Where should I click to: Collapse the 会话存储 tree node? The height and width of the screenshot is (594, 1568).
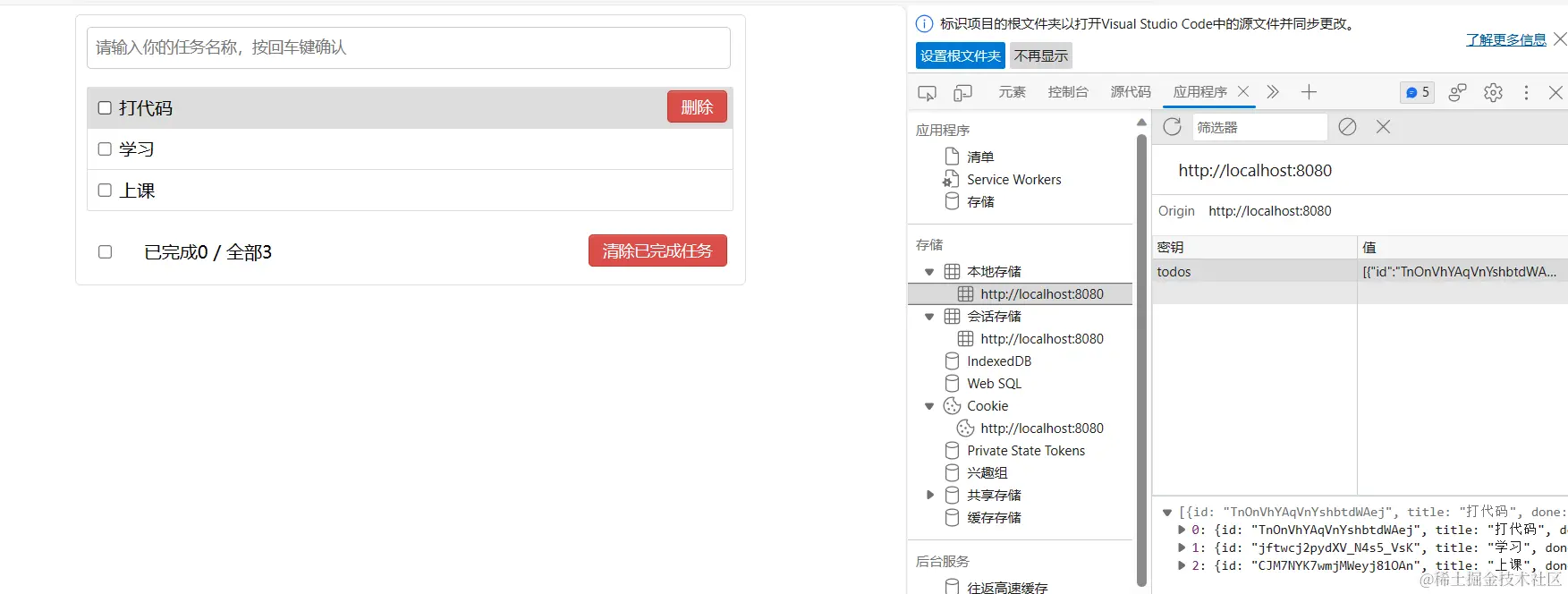point(929,317)
